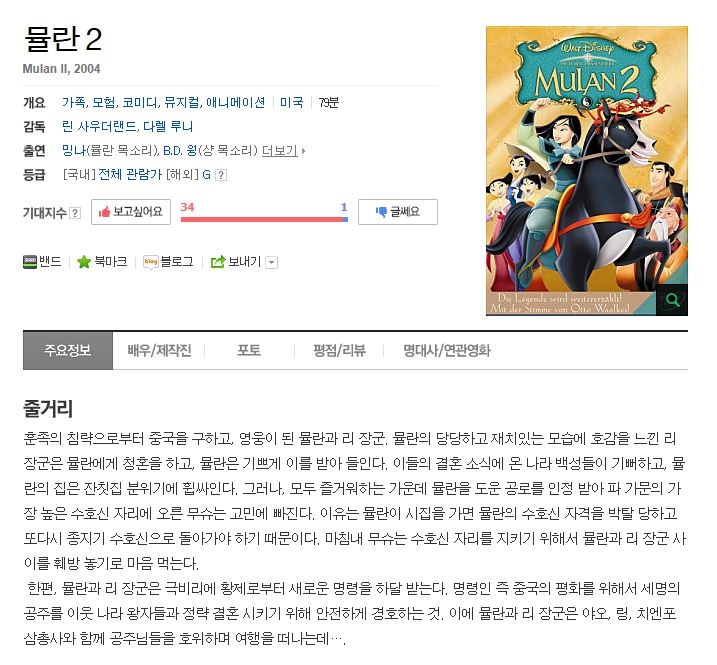Expand the 보내기 dropdown arrow
717x665 pixels.
[x=272, y=263]
